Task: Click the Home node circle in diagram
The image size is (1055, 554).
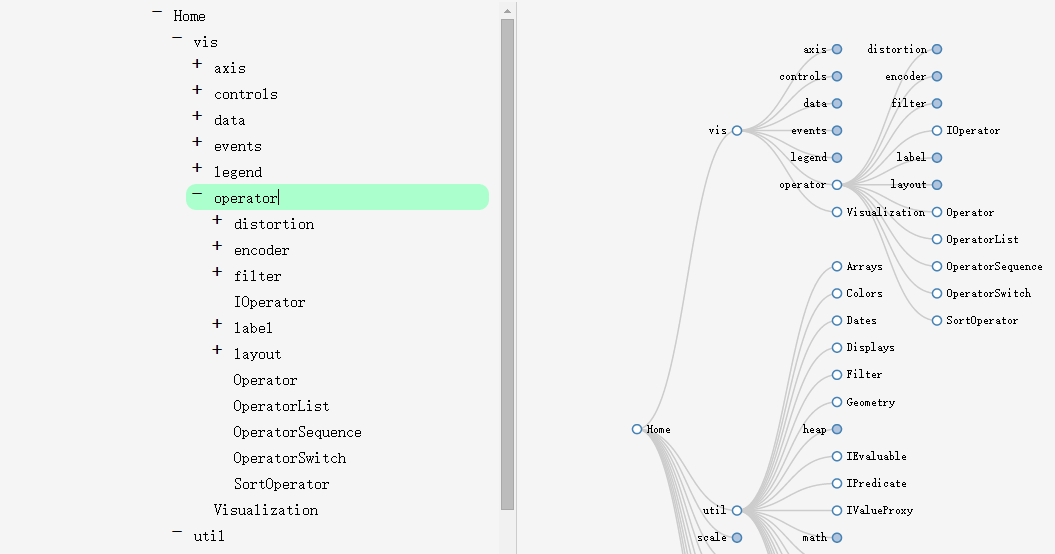Action: (636, 429)
